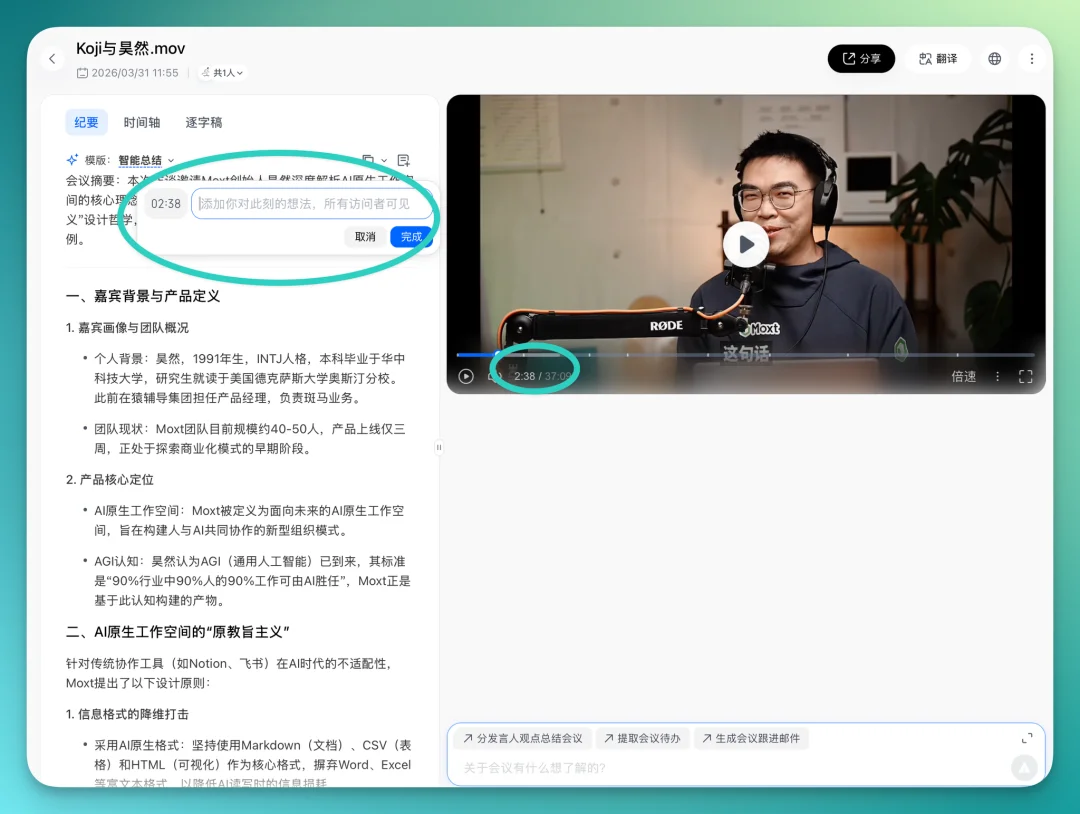Expand the chat panel with the corner expand icon
The image size is (1080, 814).
click(x=1027, y=739)
